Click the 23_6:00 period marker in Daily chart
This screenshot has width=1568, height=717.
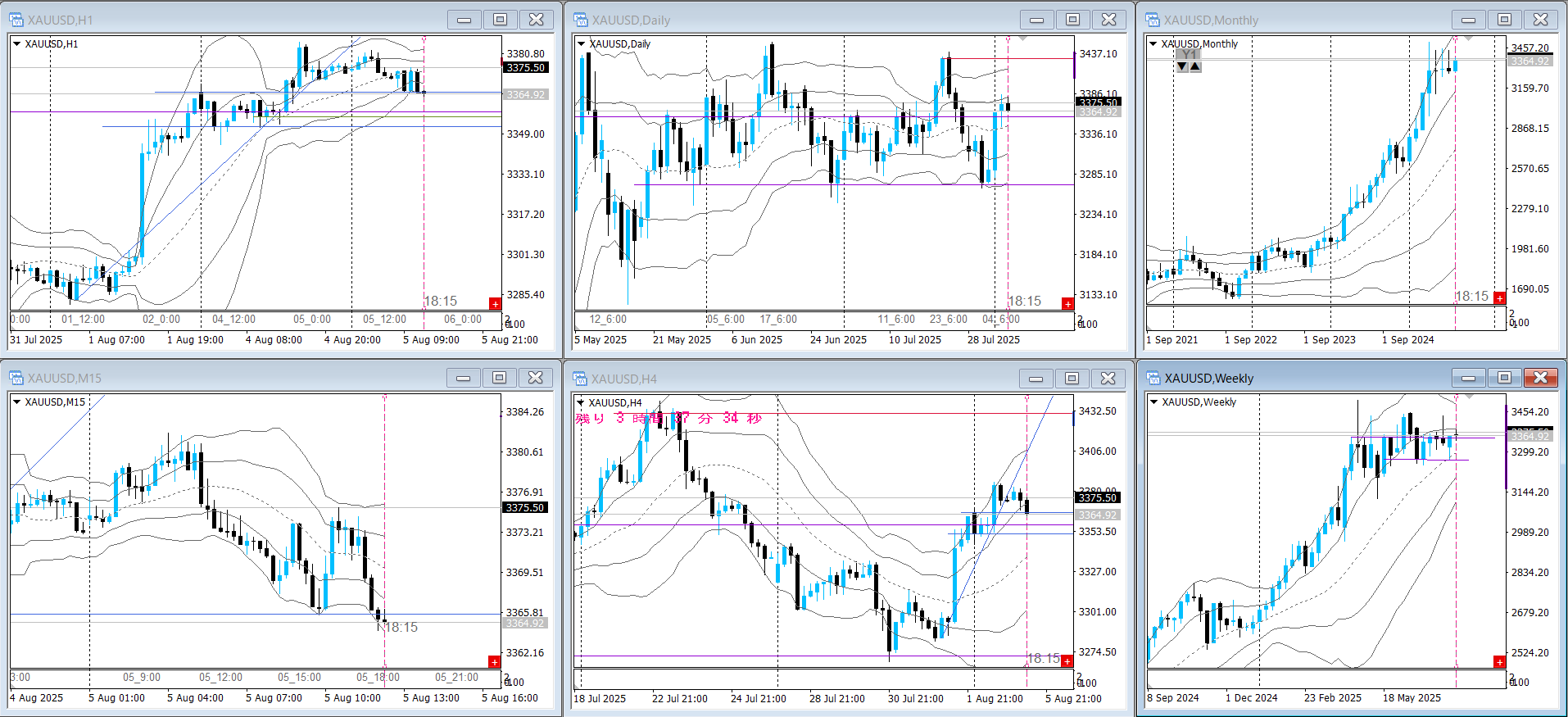pyautogui.click(x=949, y=320)
